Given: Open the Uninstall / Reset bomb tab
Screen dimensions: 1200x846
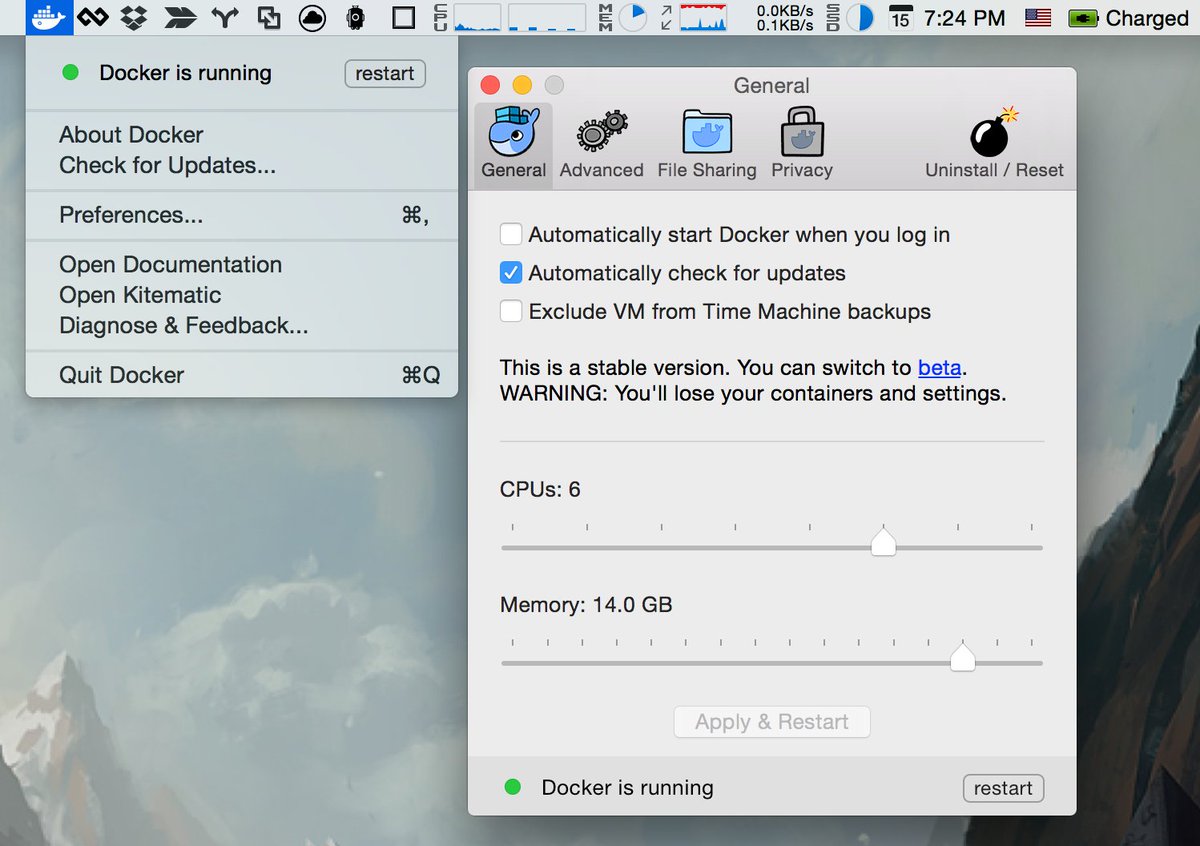Looking at the screenshot, I should 994,144.
